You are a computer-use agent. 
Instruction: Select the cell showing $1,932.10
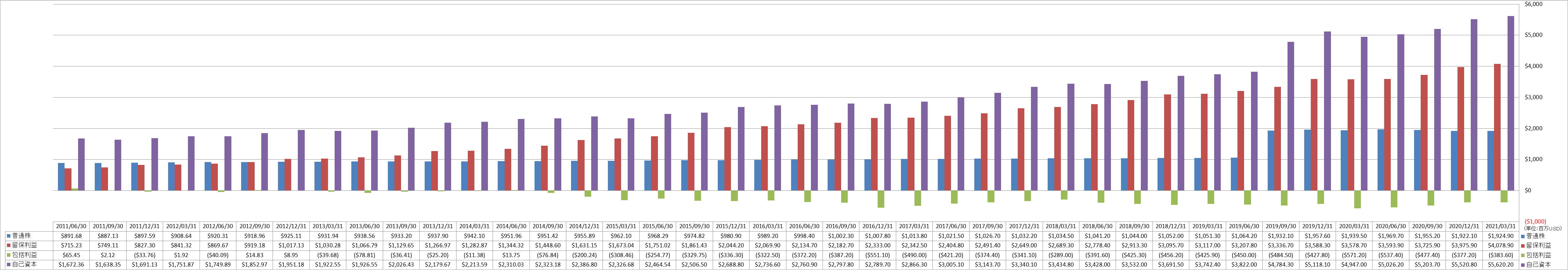[1280, 236]
